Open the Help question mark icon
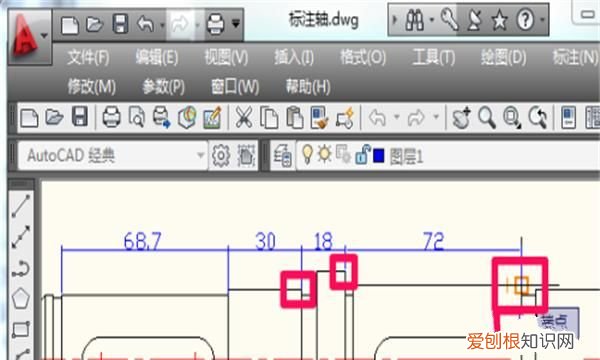Screen dimensions: 600x360 click(525, 20)
